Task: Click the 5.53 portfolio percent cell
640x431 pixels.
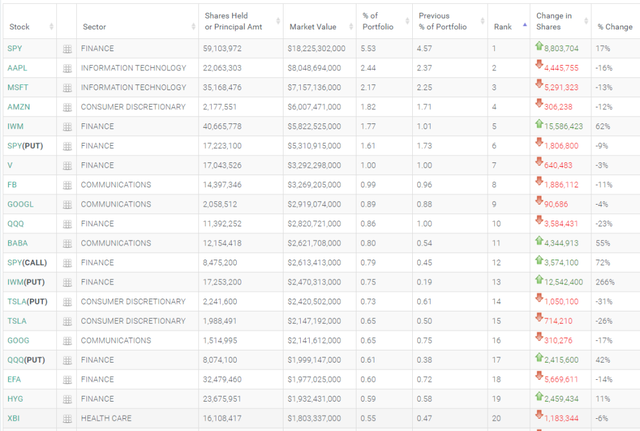Action: [368, 49]
